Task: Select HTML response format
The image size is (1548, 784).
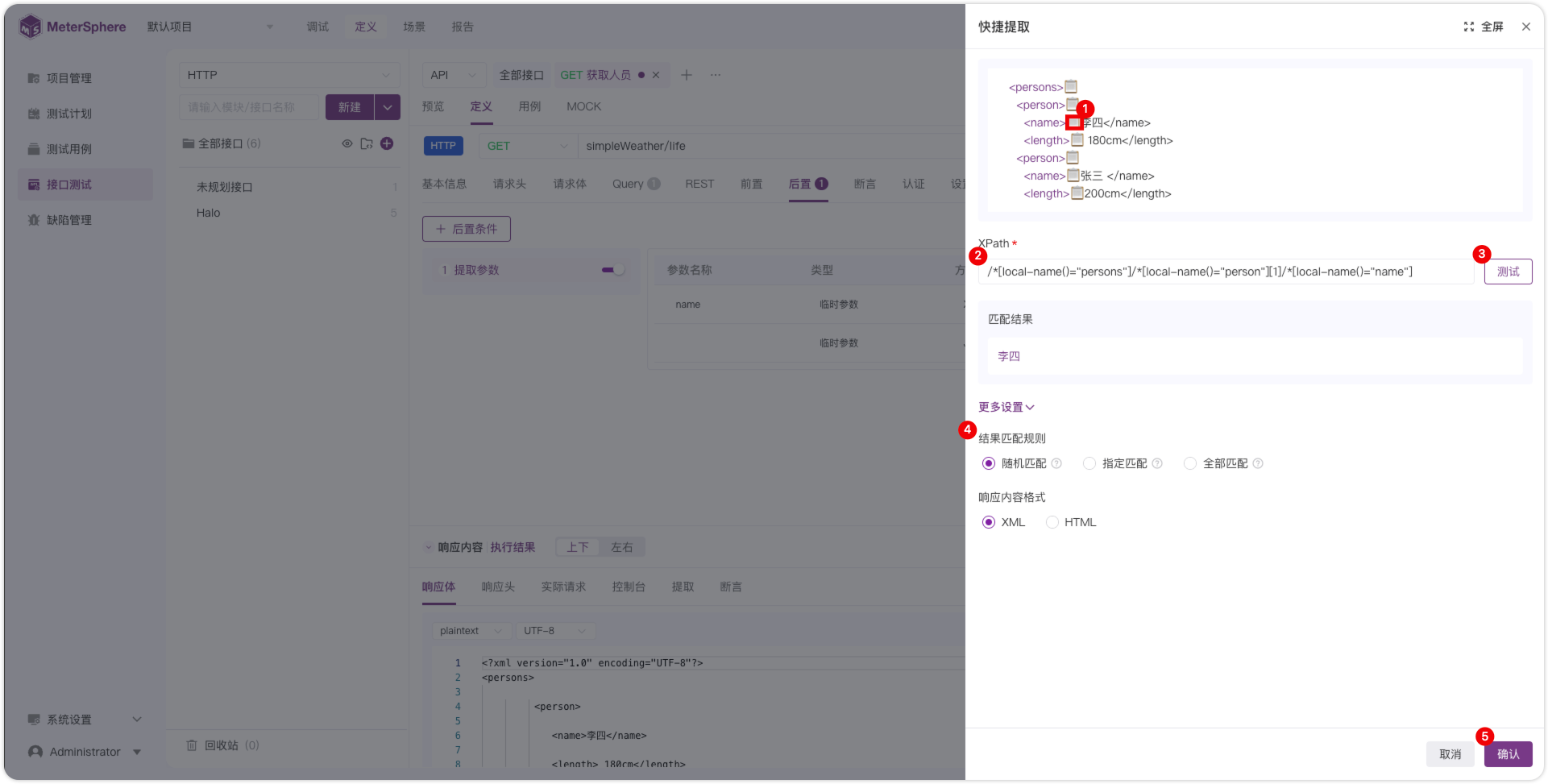Action: tap(1052, 523)
